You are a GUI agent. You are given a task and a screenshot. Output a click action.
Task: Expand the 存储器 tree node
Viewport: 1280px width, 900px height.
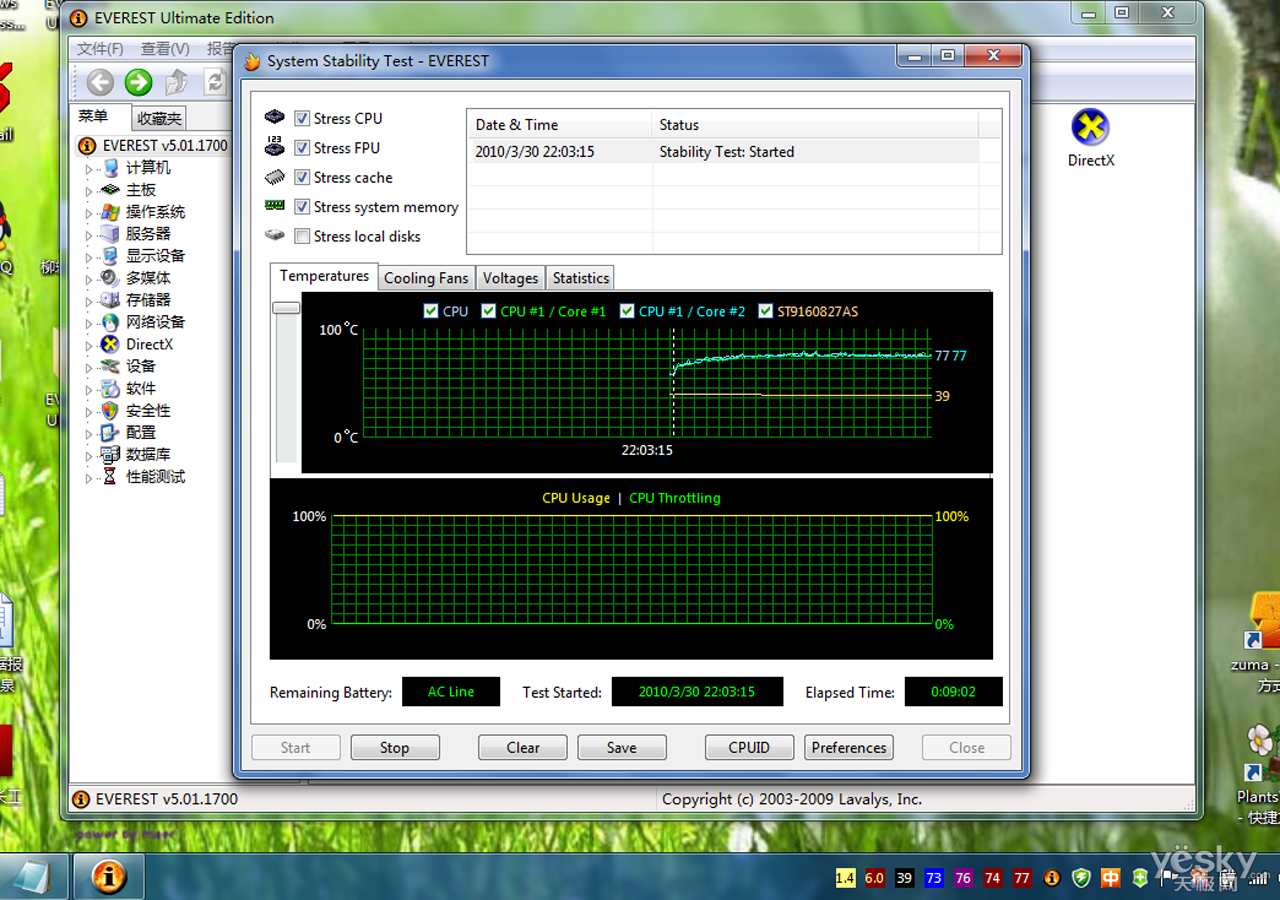pos(89,300)
